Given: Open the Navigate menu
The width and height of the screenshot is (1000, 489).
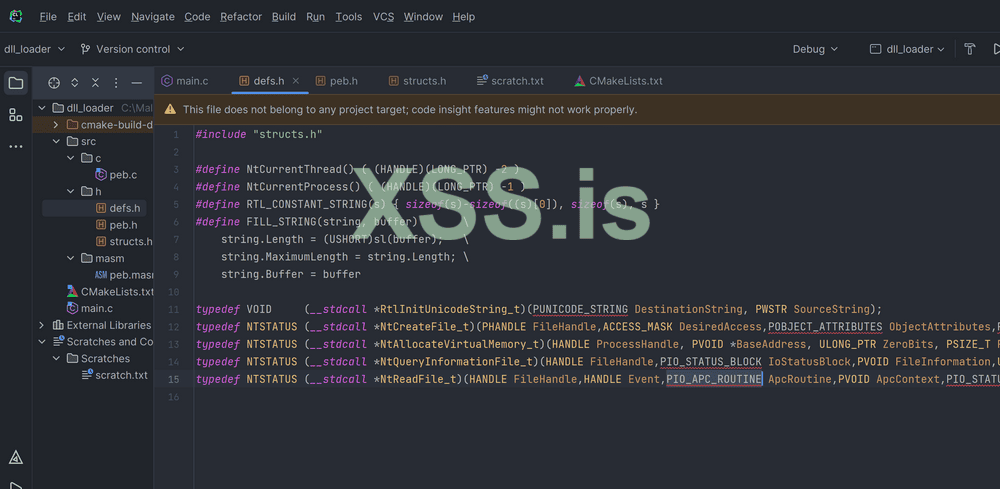Looking at the screenshot, I should 152,17.
